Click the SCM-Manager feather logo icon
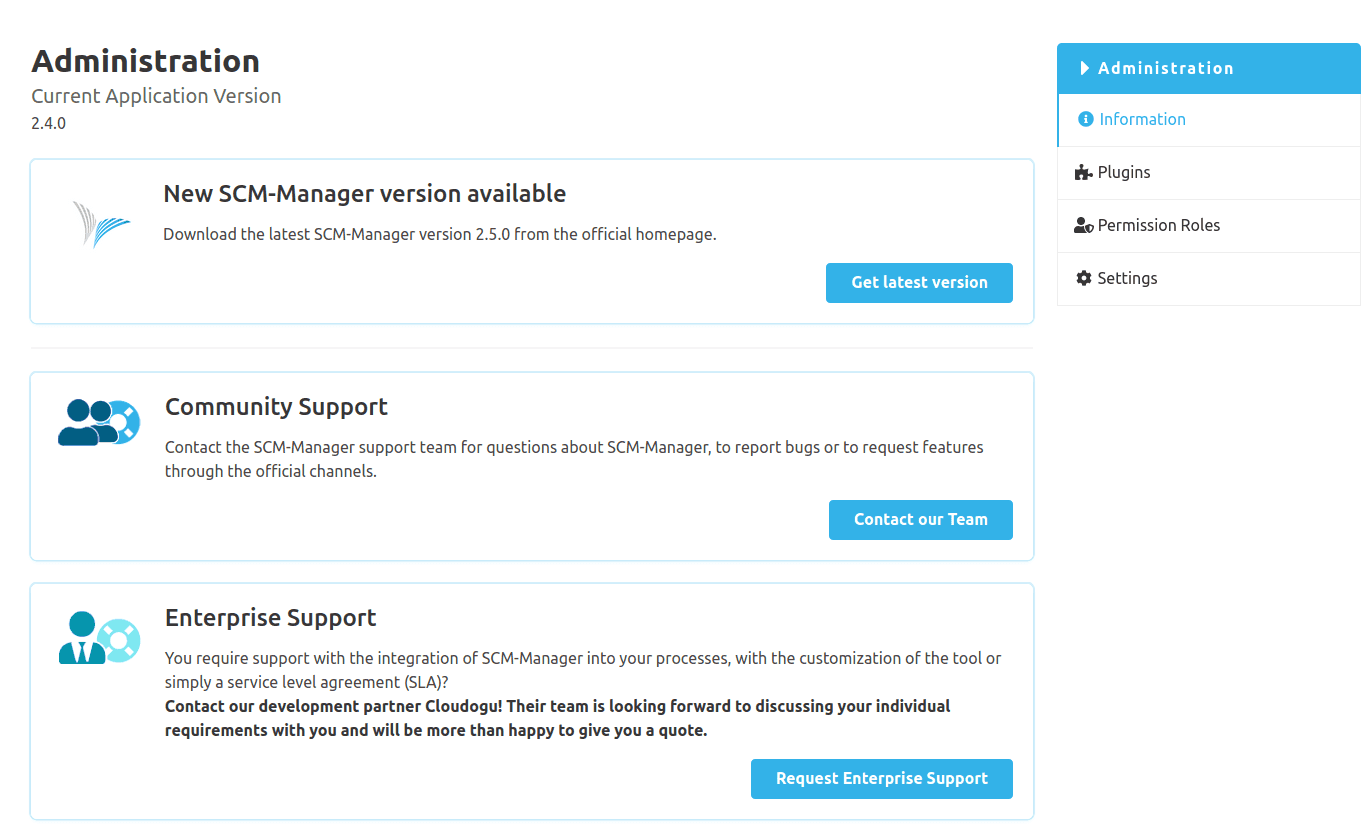The width and height of the screenshot is (1371, 832). click(100, 222)
